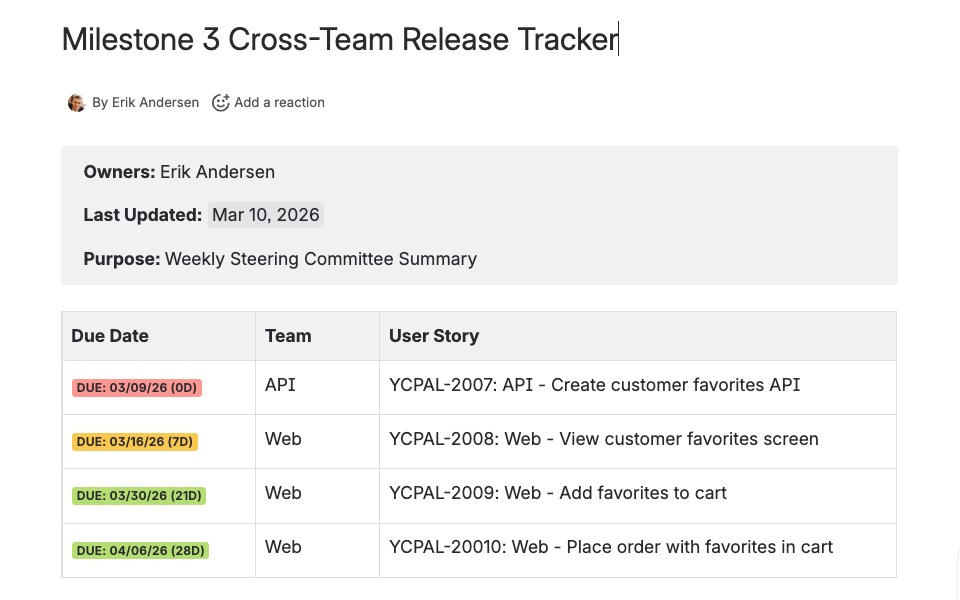Image resolution: width=960 pixels, height=600 pixels.
Task: Click the green DUE: 04/06/26 (28D) status label
Action: tap(140, 550)
